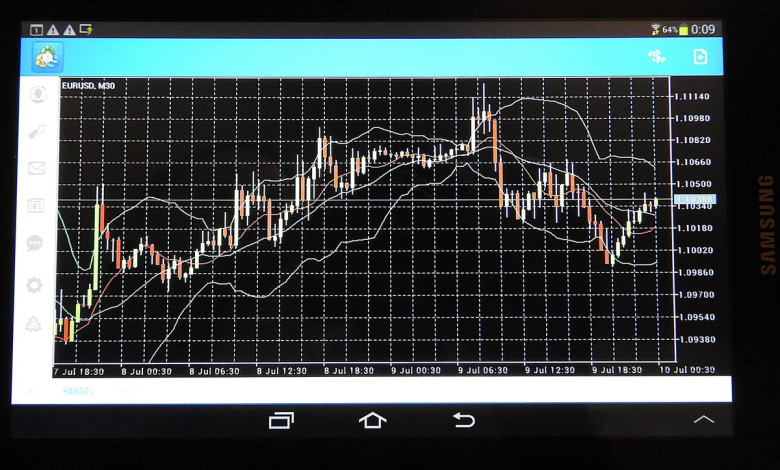The height and width of the screenshot is (470, 780).
Task: Open the news page icon in sidebar
Action: pyautogui.click(x=36, y=205)
